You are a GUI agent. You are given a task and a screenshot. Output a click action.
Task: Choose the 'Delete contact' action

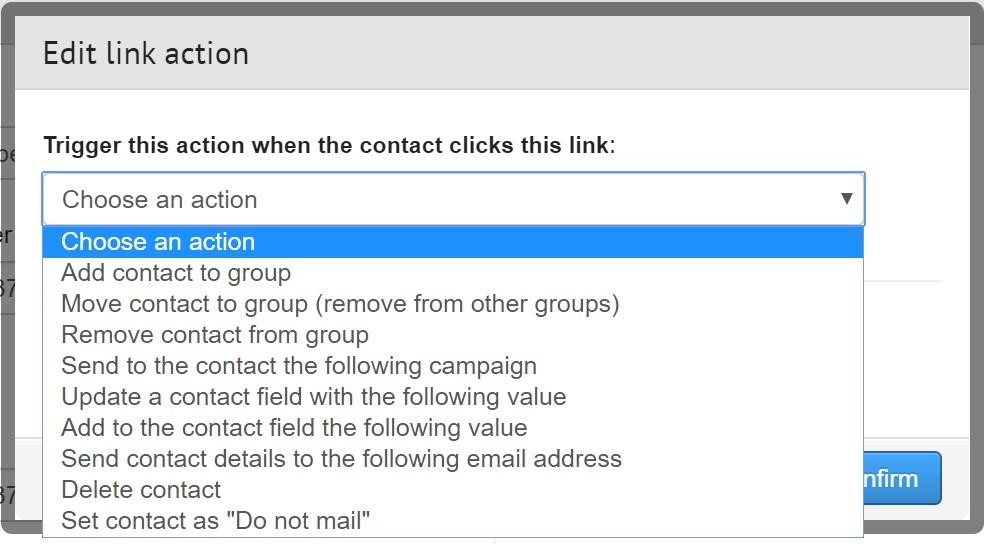[141, 490]
